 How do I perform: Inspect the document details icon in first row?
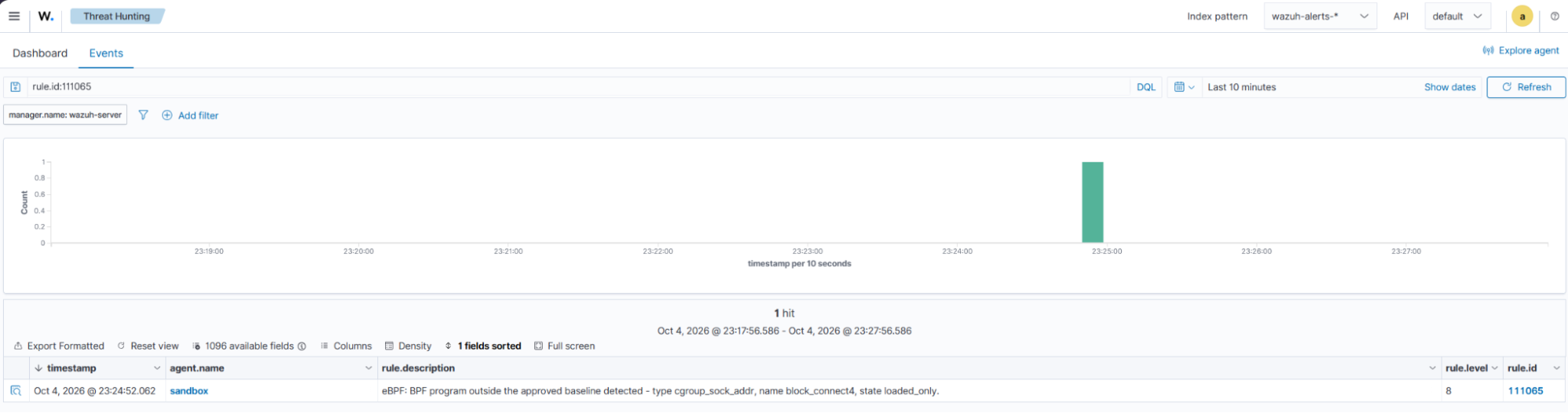coord(16,390)
